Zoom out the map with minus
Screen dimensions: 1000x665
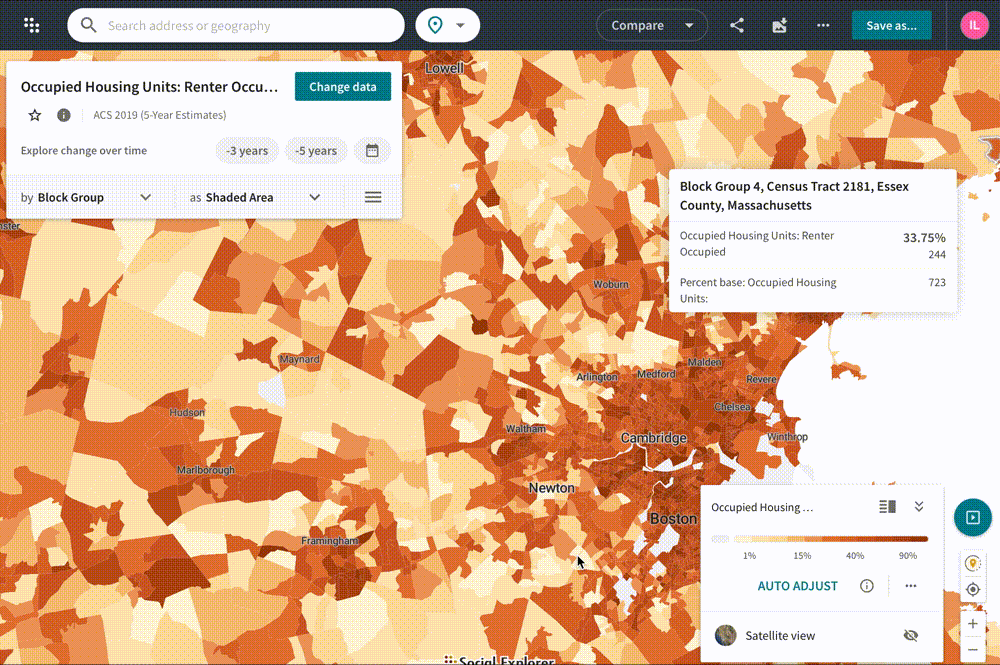pyautogui.click(x=973, y=650)
